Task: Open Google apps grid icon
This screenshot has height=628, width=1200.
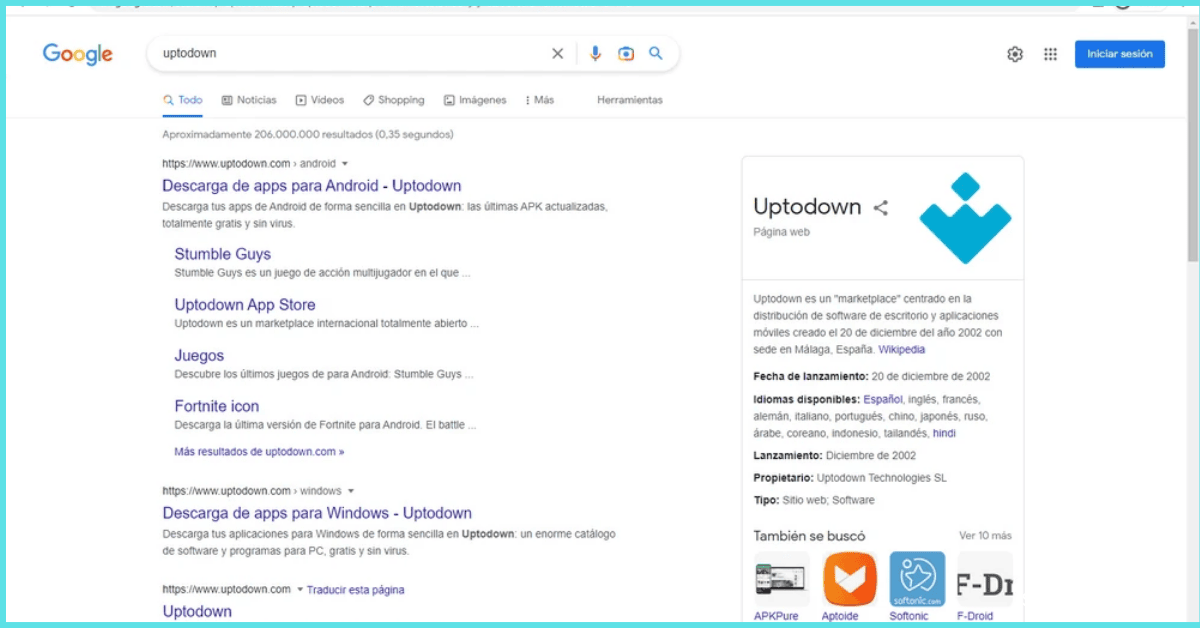Action: click(1050, 54)
